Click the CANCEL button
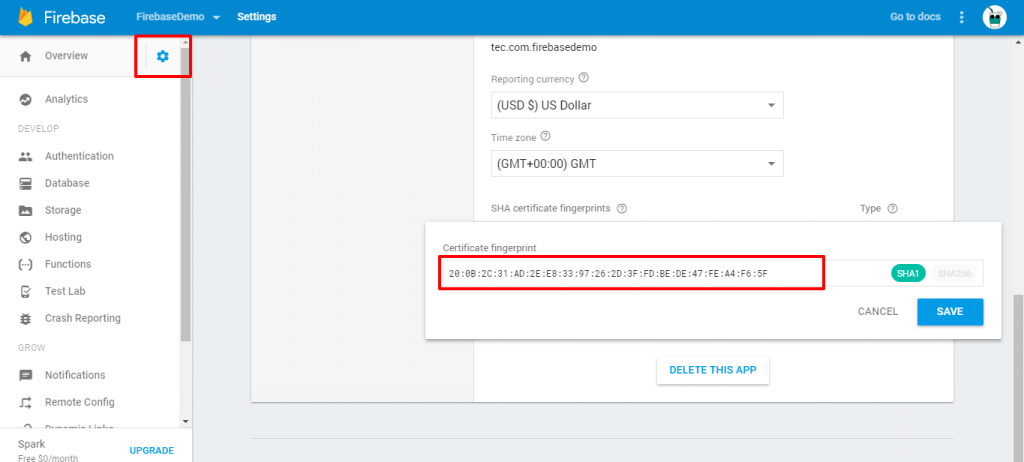This screenshot has width=1024, height=462. point(877,311)
